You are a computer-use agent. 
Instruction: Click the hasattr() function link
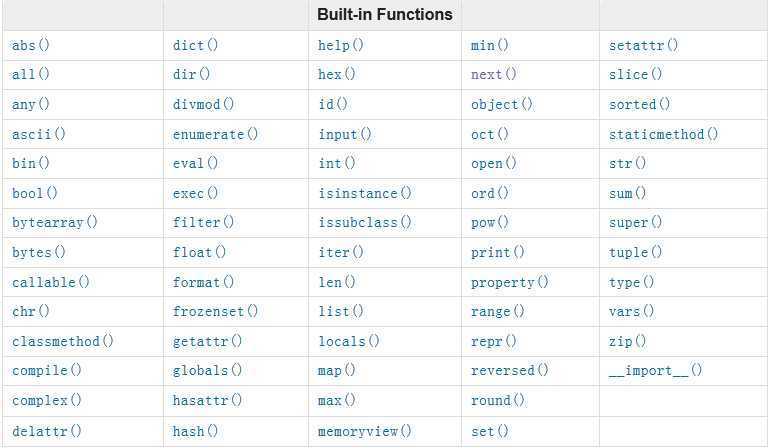[x=207, y=401]
